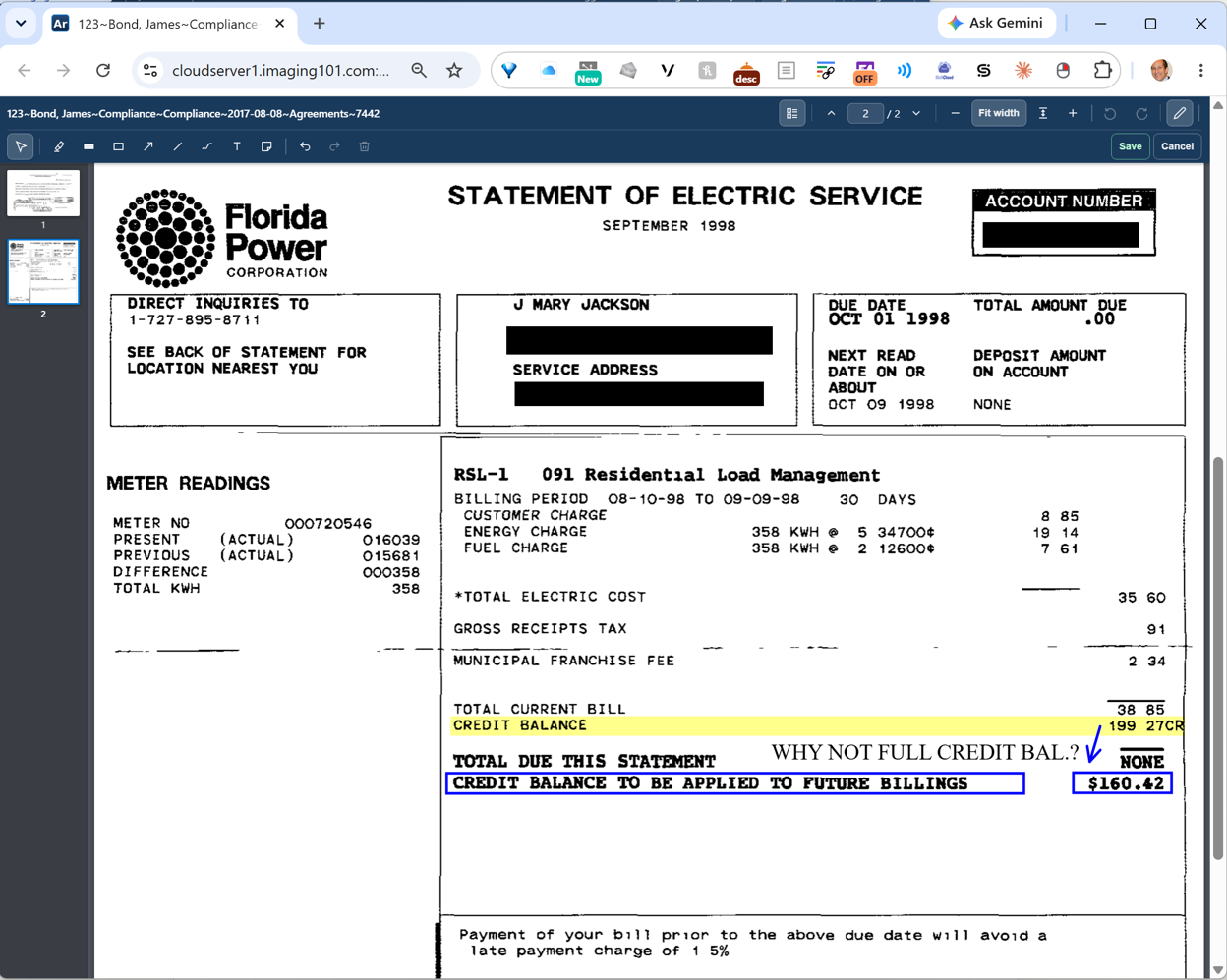This screenshot has height=980, width=1227.
Task: Select the sticky note tool
Action: (266, 146)
